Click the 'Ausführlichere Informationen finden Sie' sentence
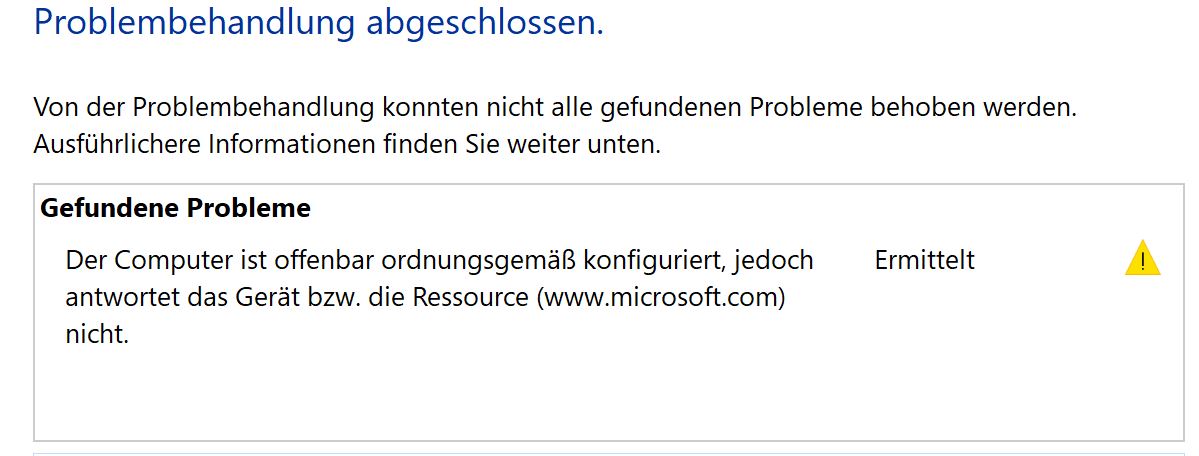Viewport: 1199px width, 456px height. 347,144
